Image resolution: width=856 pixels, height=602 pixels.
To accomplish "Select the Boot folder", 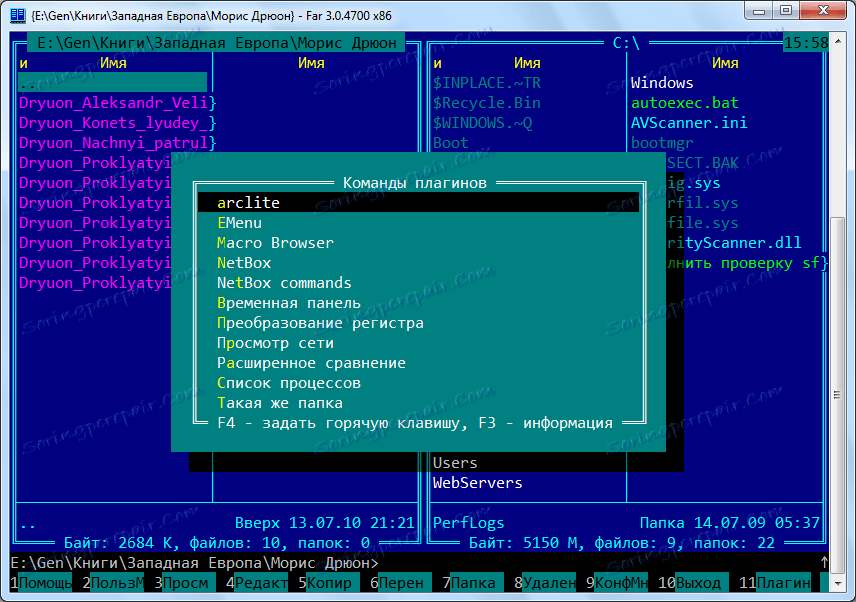I will coord(450,143).
